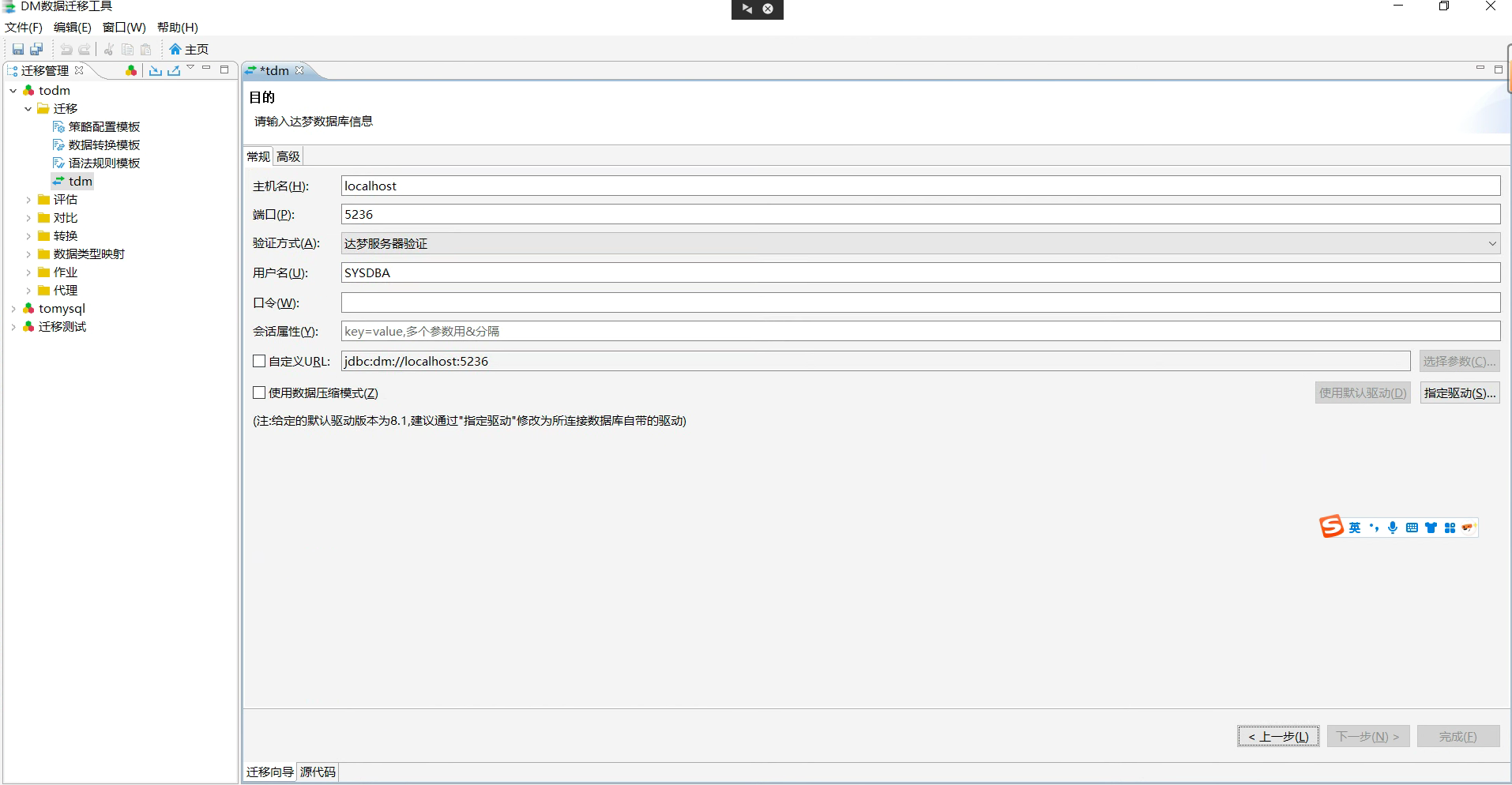Click the 指定驱动(S) button
This screenshot has height=785, width=1512.
1459,392
